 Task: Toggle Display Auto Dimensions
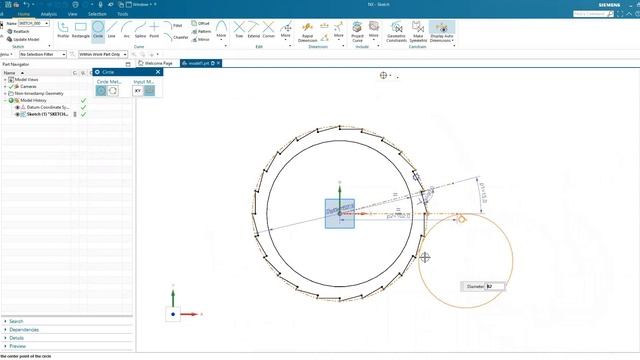click(442, 32)
